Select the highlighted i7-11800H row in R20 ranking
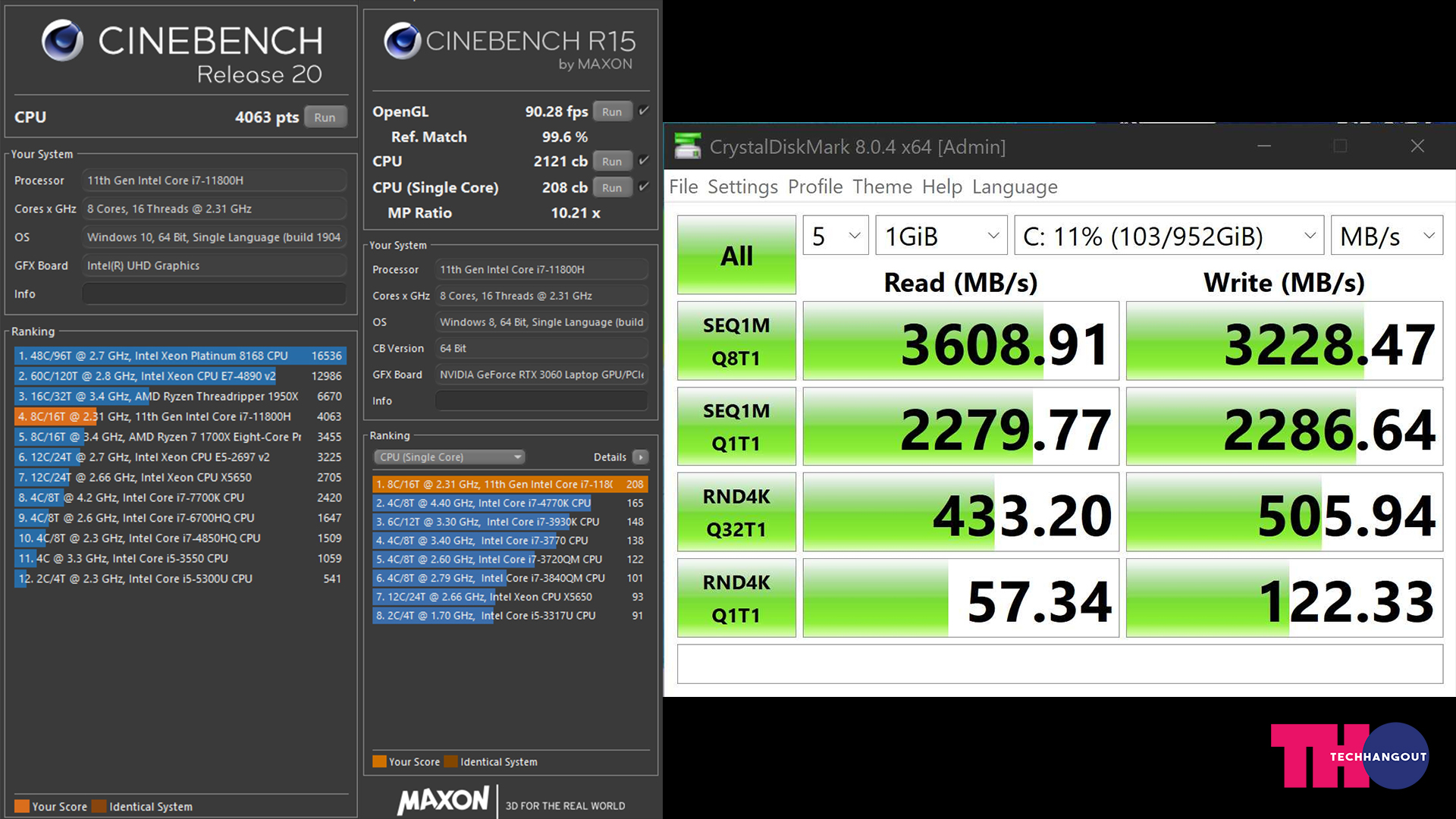 tap(180, 416)
